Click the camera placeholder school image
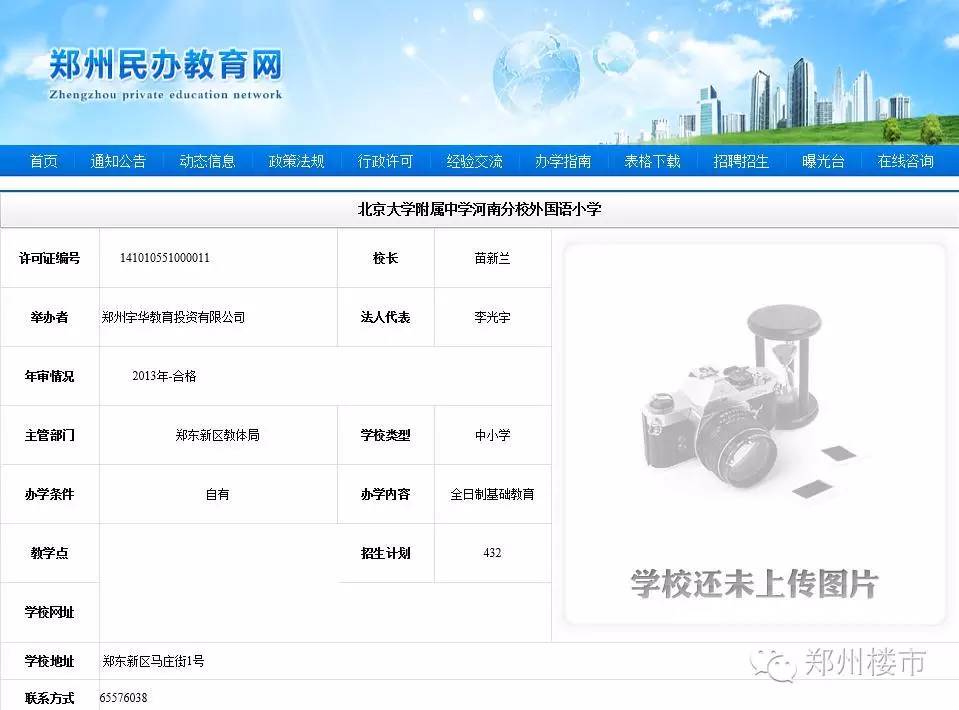 point(755,434)
